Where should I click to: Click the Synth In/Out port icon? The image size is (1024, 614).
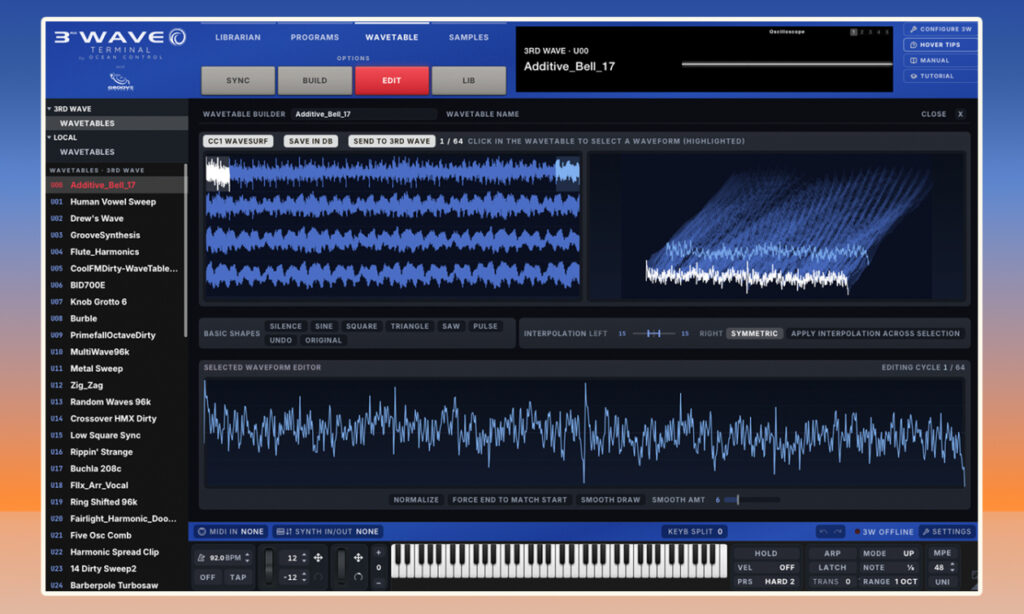(284, 532)
